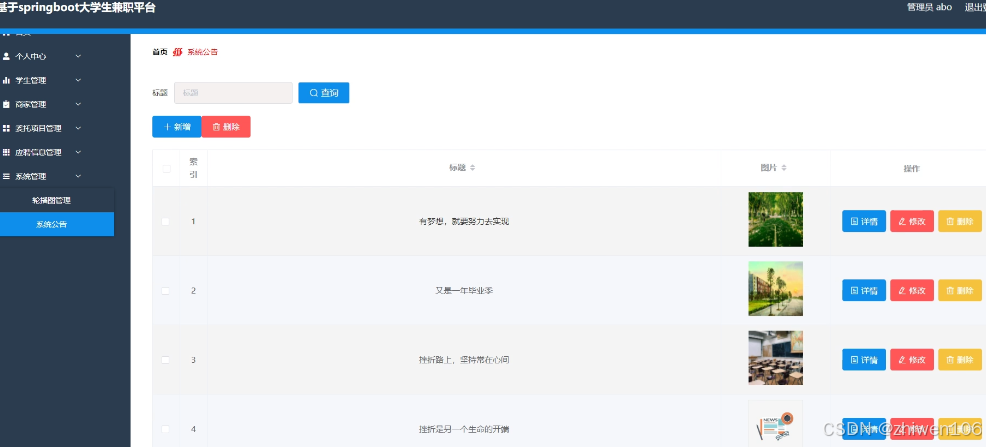Click the bar chart icon beside 学生管理

[6, 80]
